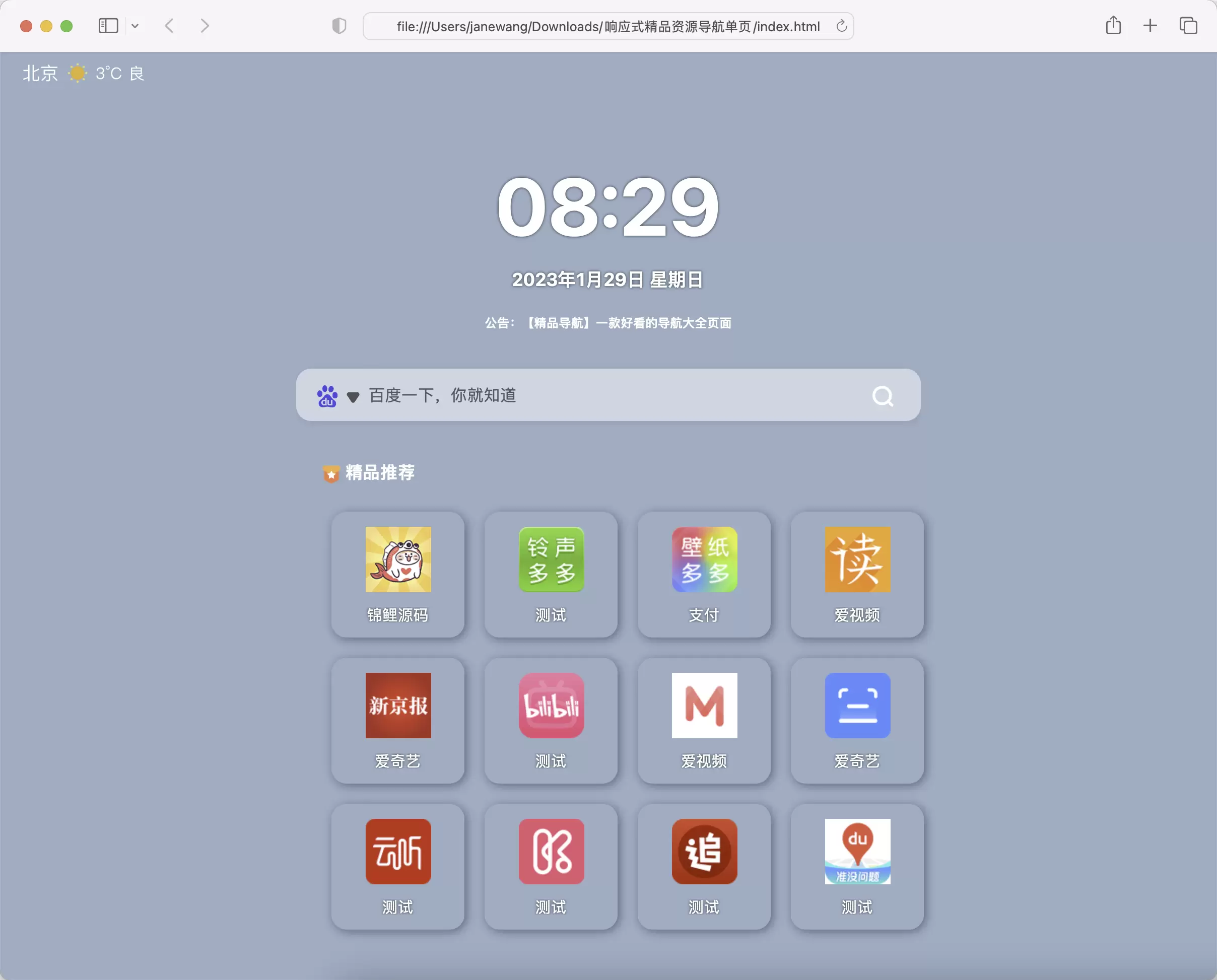
Task: Click the 北京 city name
Action: pyautogui.click(x=40, y=74)
